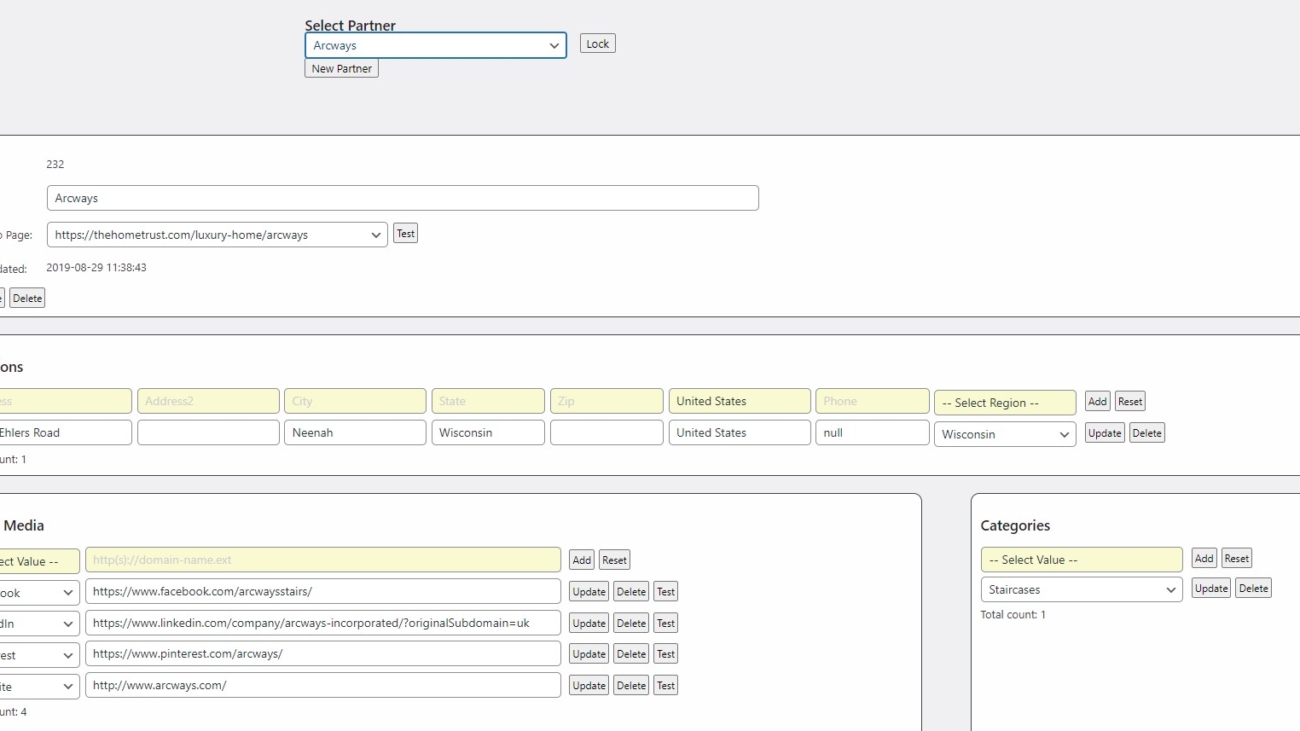1300x731 pixels.
Task: Click the Lock button
Action: pyautogui.click(x=597, y=43)
